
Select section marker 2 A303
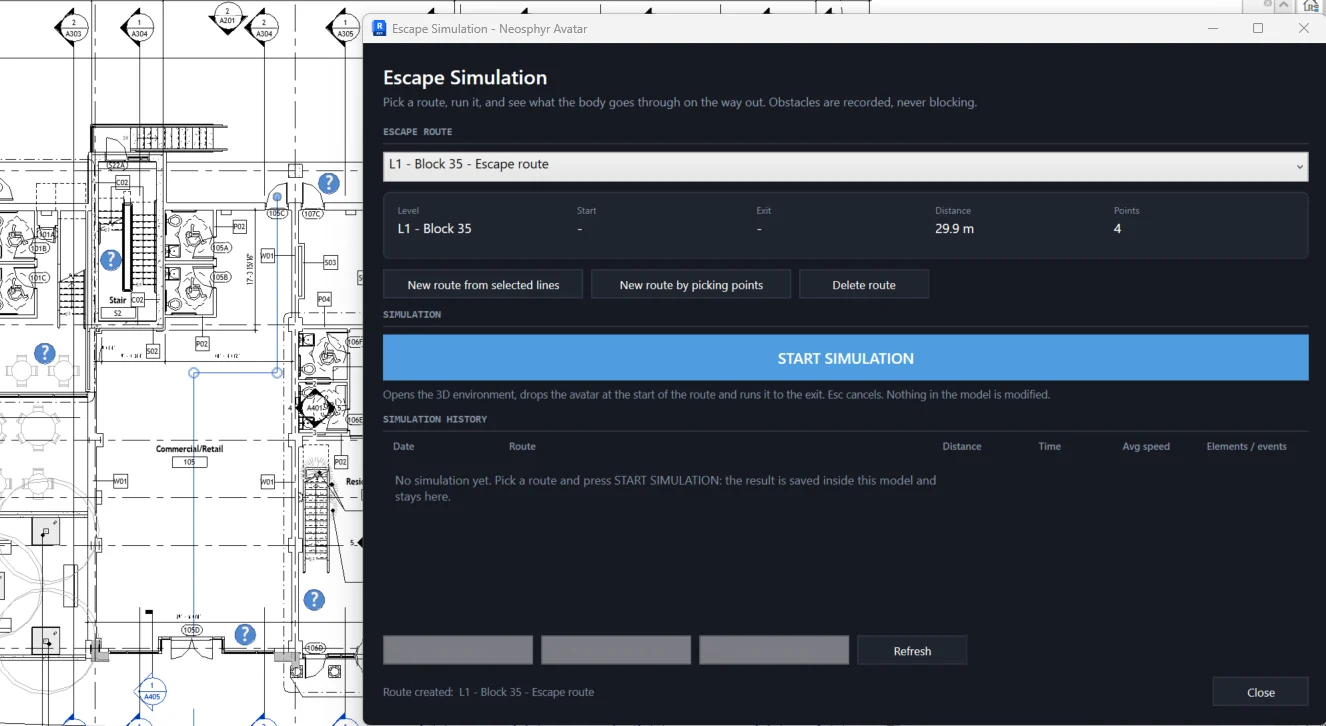[75, 26]
